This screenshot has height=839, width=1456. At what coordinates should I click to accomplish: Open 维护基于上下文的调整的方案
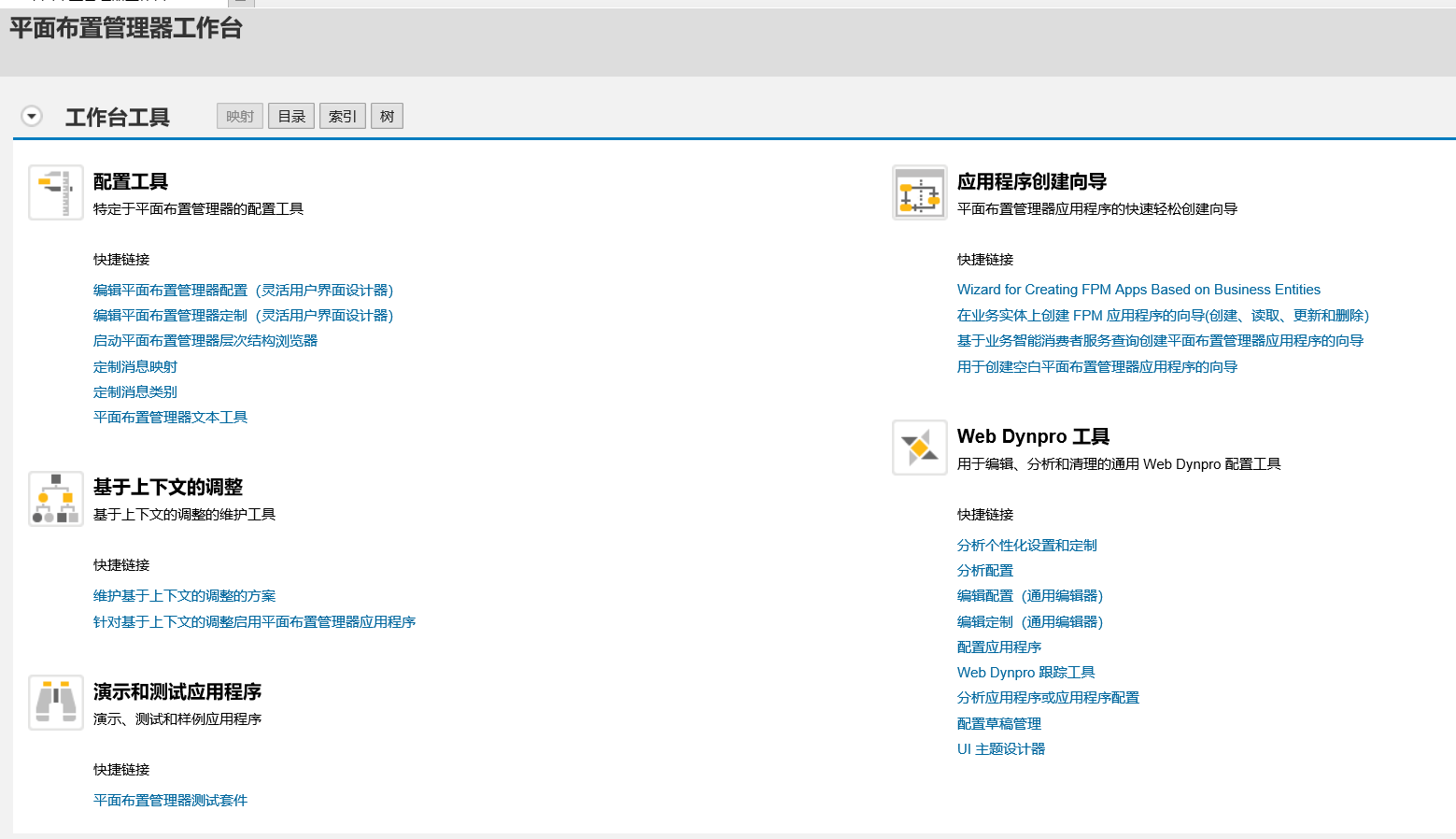pyautogui.click(x=184, y=595)
